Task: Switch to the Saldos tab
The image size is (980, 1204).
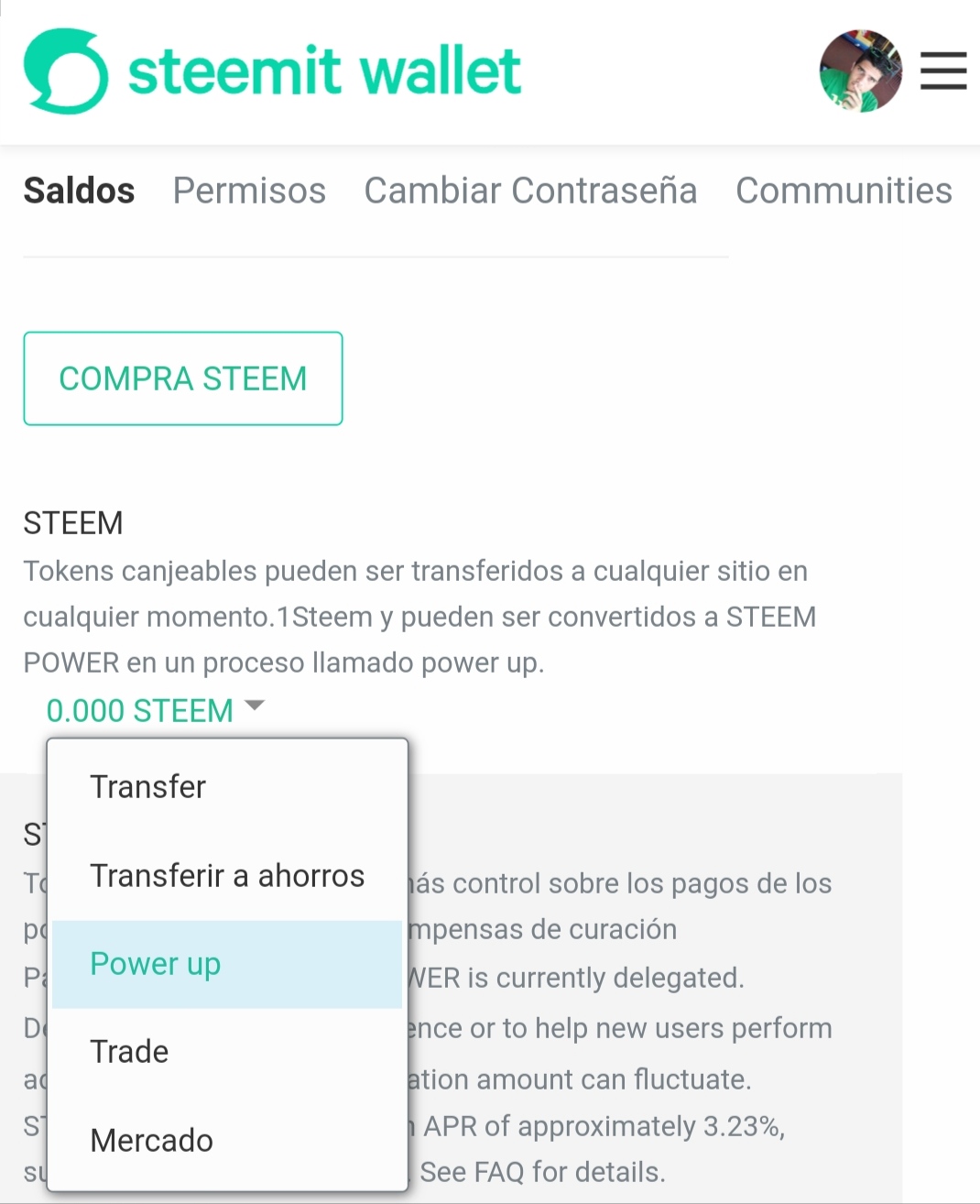Action: pyautogui.click(x=79, y=191)
